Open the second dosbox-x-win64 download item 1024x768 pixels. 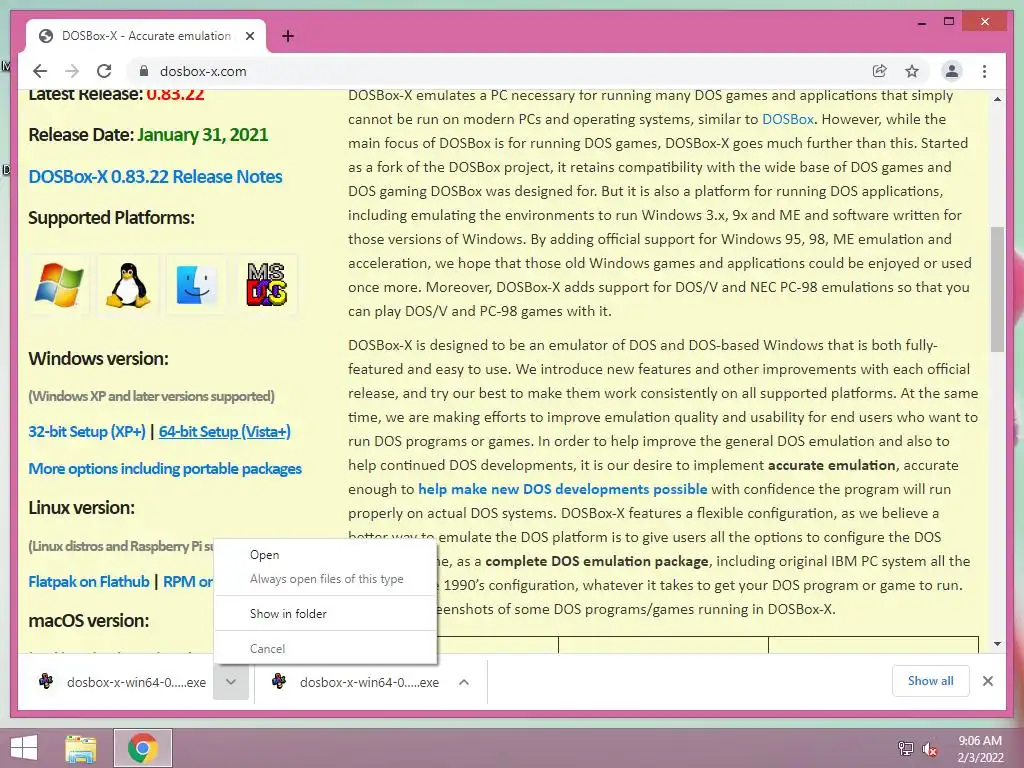pos(356,682)
